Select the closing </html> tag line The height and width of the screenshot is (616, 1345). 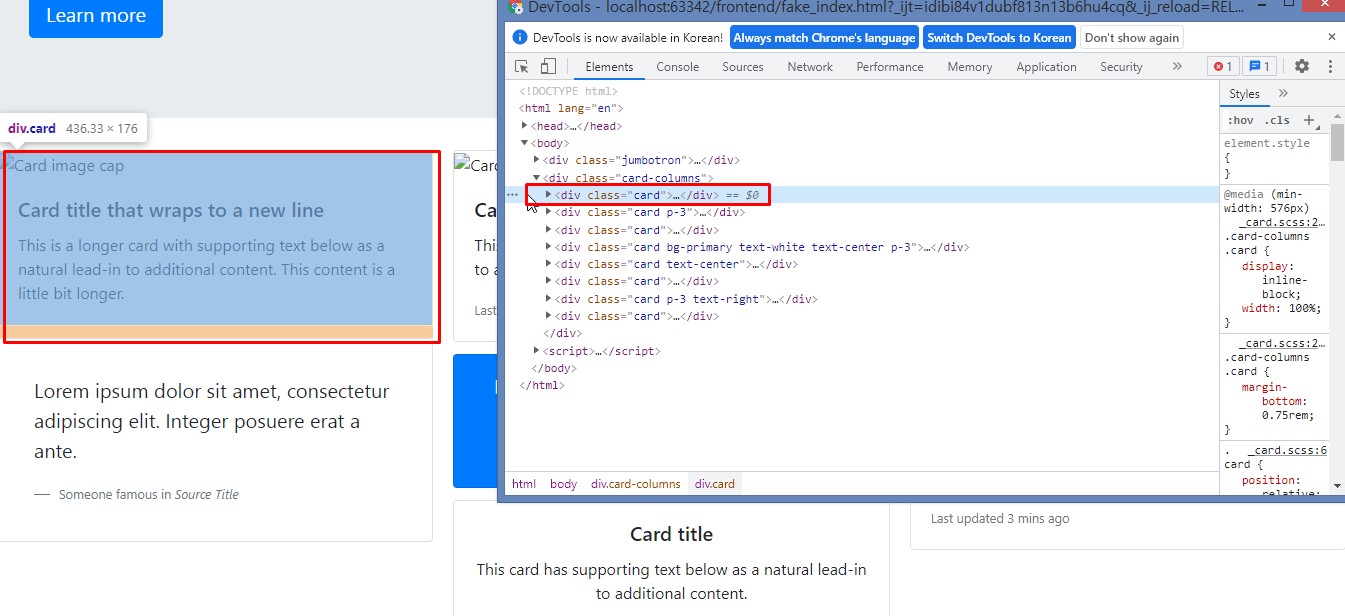click(x=542, y=385)
